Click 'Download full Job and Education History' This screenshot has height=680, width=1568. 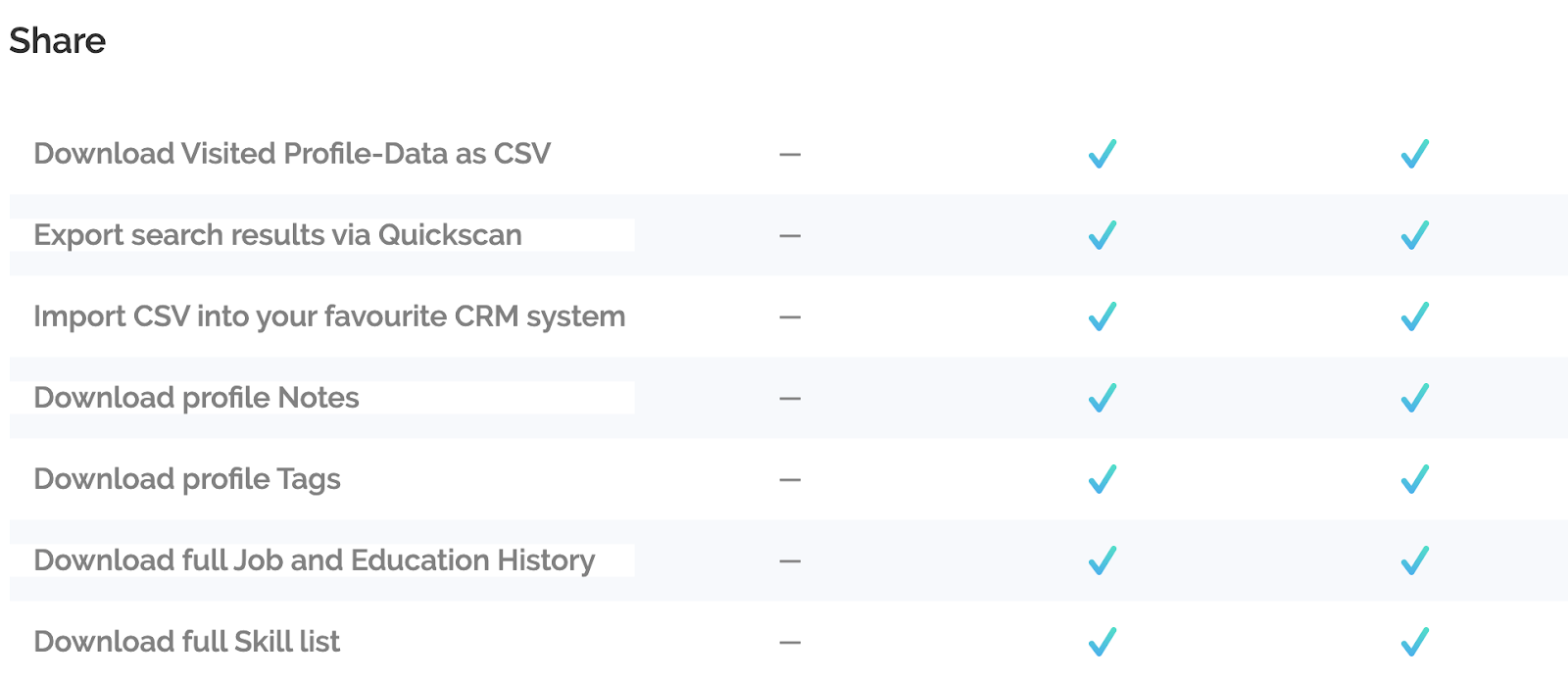pos(314,560)
